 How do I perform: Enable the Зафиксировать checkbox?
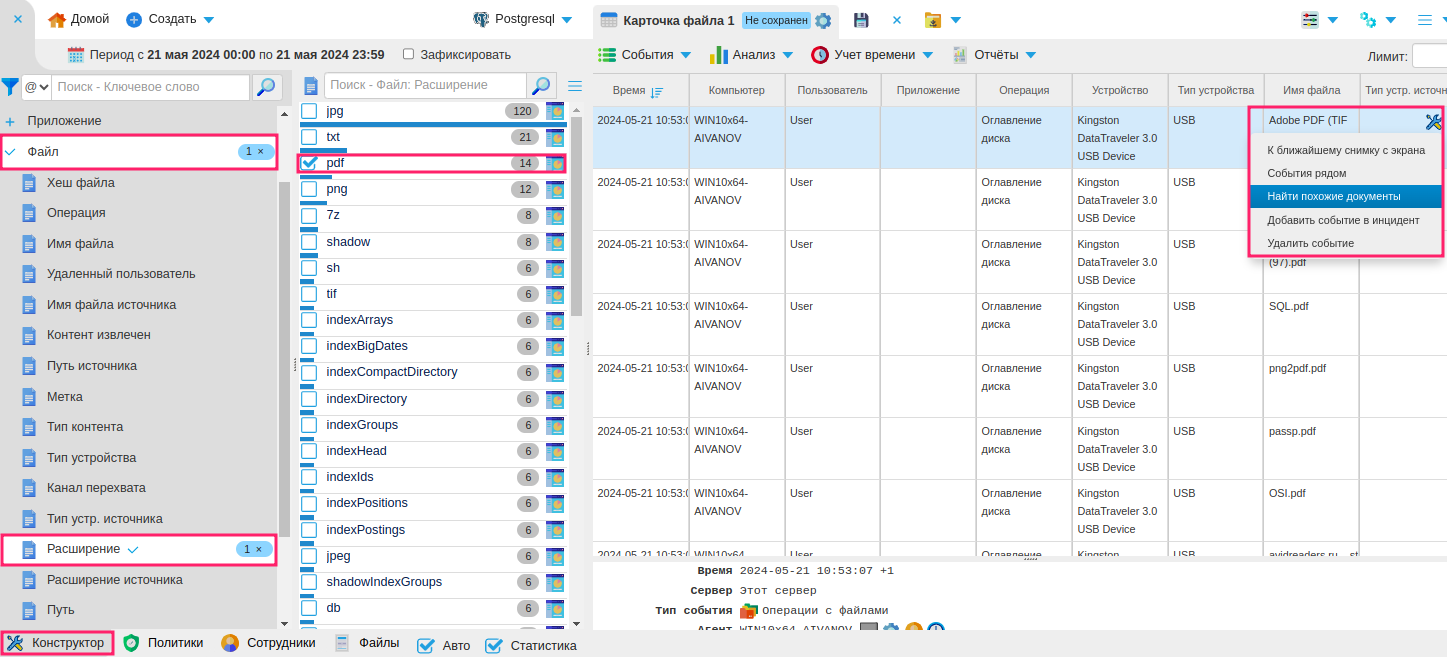pyautogui.click(x=408, y=54)
